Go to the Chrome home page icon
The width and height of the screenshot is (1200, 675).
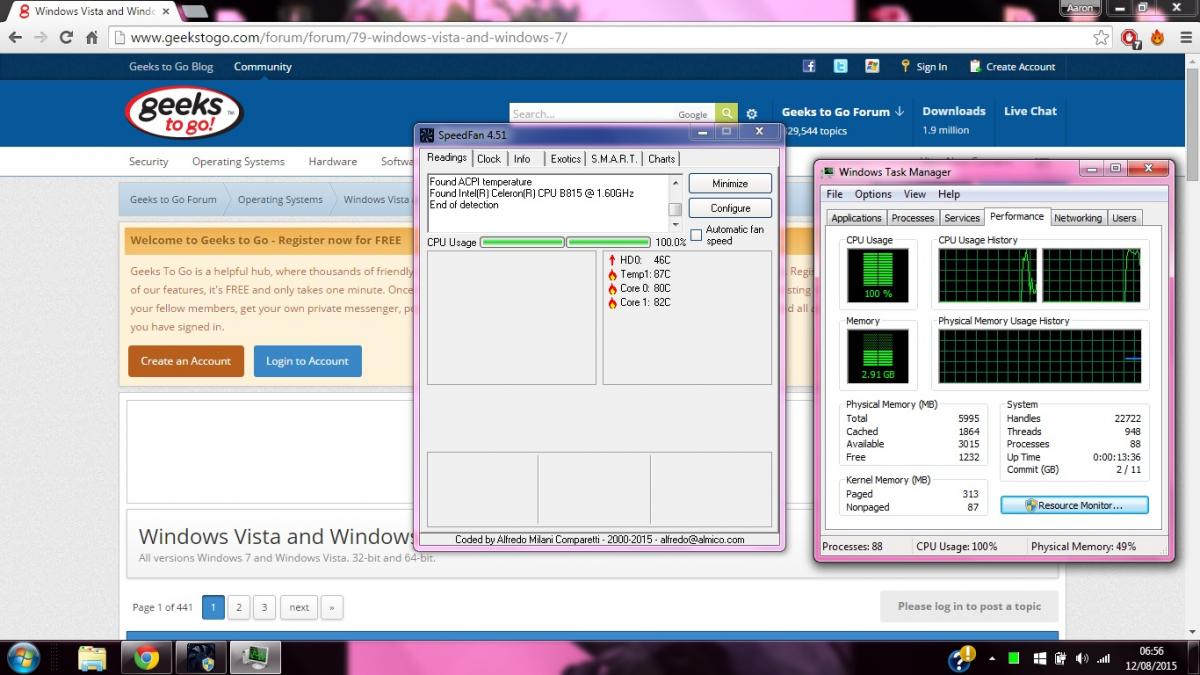[x=92, y=38]
